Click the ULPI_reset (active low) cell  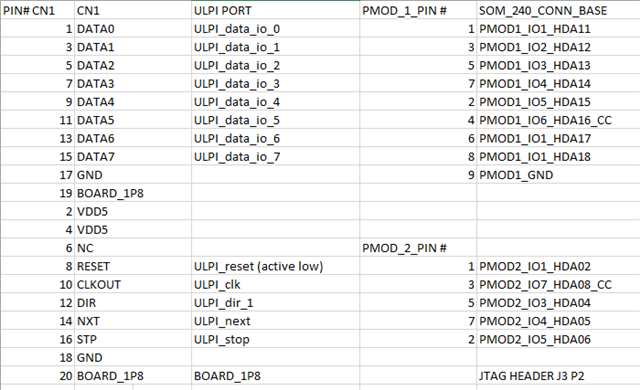tap(276, 266)
